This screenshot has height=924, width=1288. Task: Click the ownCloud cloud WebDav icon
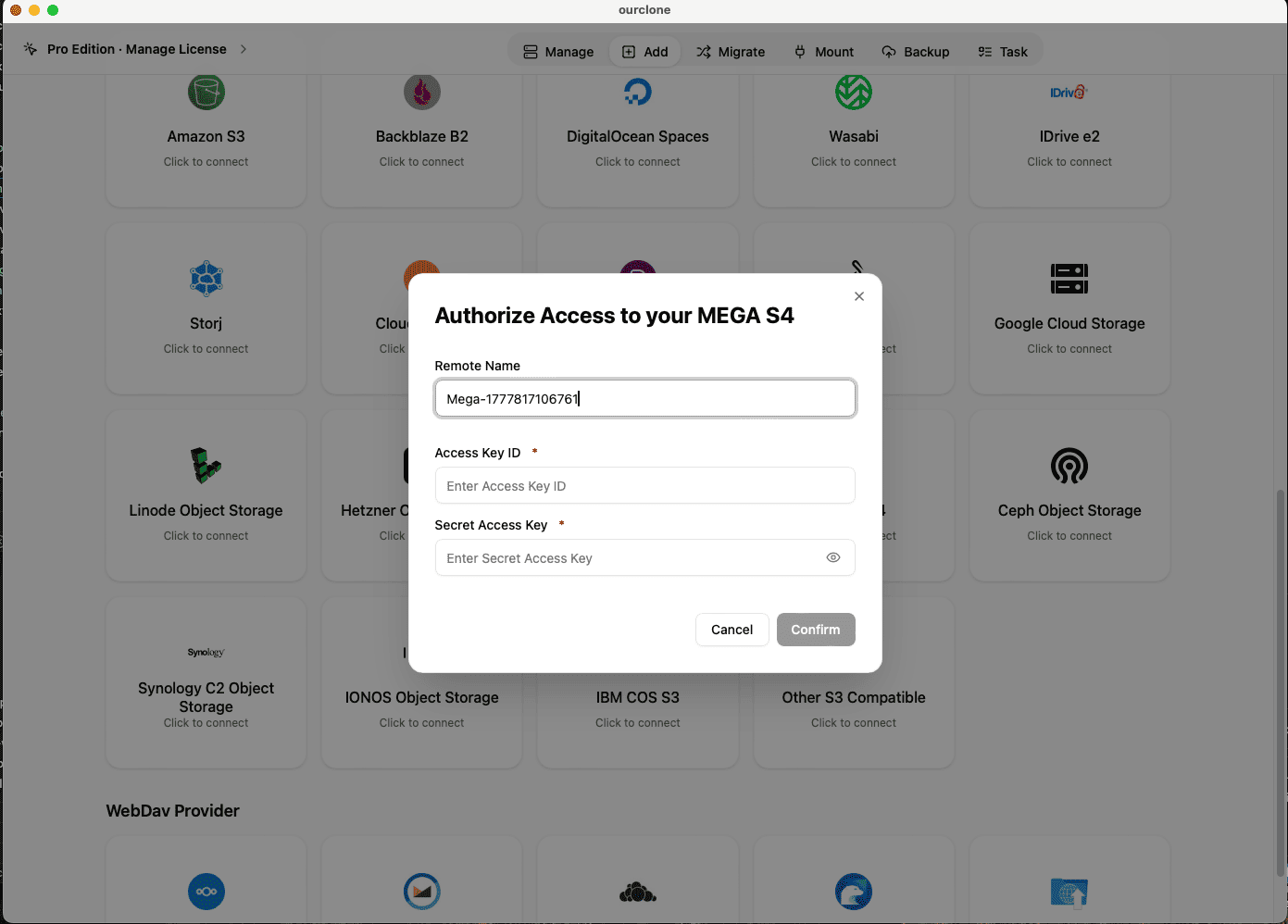(x=638, y=893)
